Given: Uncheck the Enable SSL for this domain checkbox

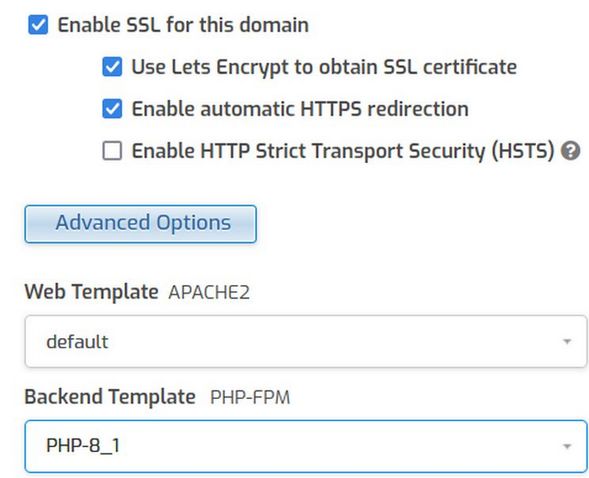Looking at the screenshot, I should coord(38,25).
